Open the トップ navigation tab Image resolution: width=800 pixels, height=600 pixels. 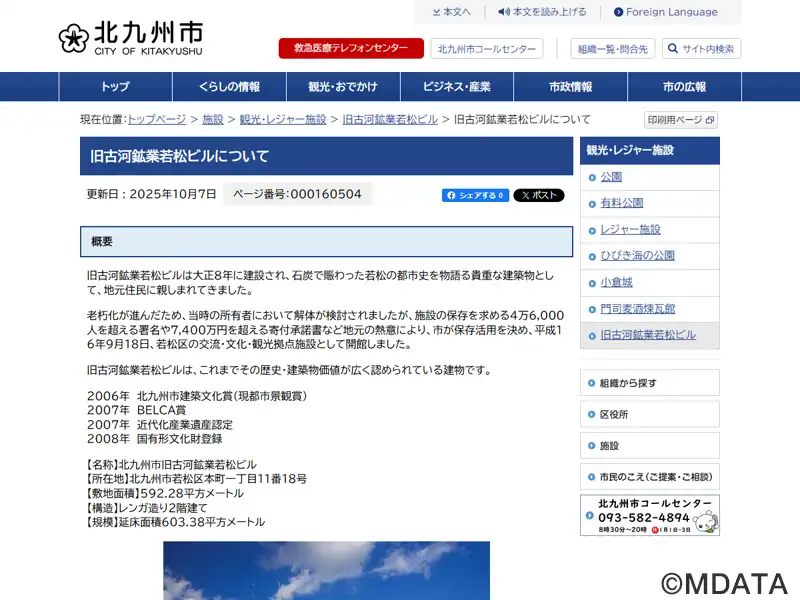pos(115,87)
